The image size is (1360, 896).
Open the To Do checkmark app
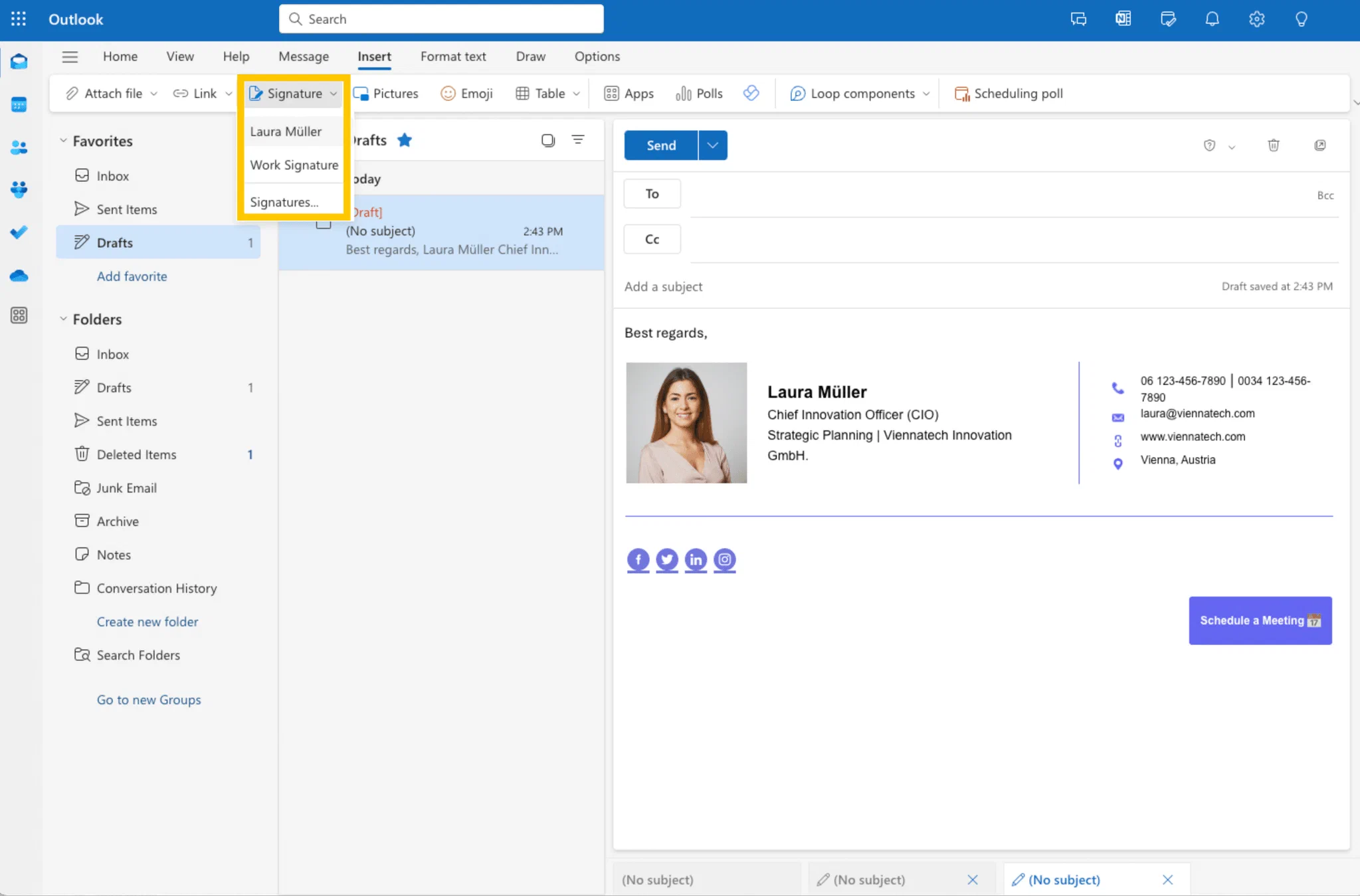pos(19,232)
